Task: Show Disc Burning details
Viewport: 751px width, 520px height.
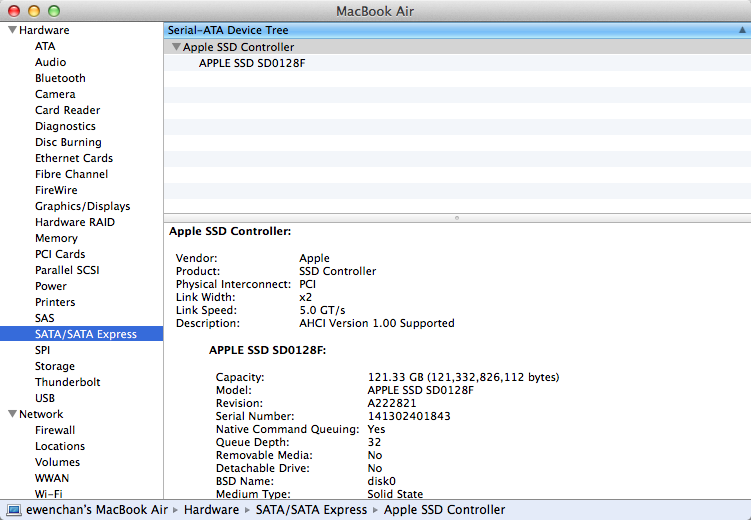Action: tap(68, 142)
